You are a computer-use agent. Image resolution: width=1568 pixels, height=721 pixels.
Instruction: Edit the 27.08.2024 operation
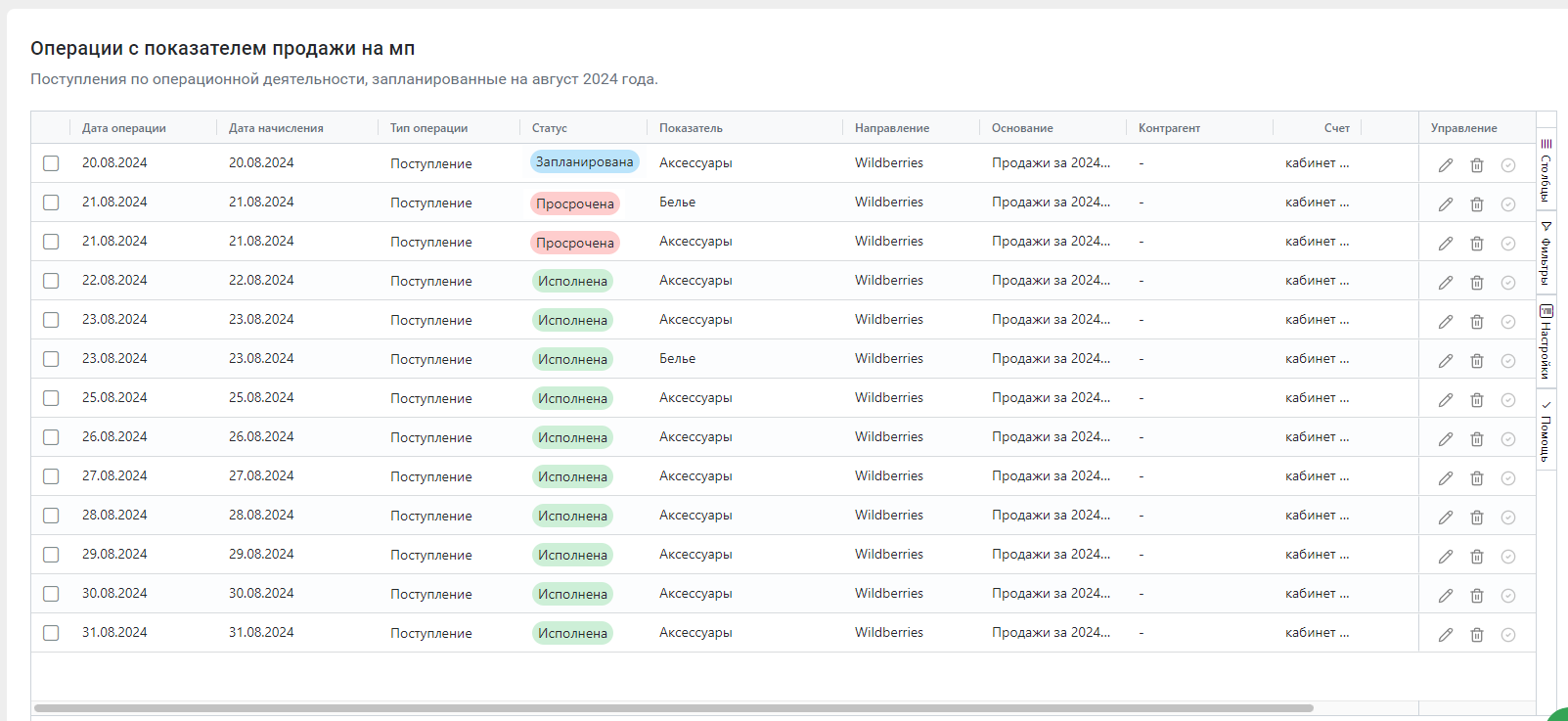(1446, 478)
